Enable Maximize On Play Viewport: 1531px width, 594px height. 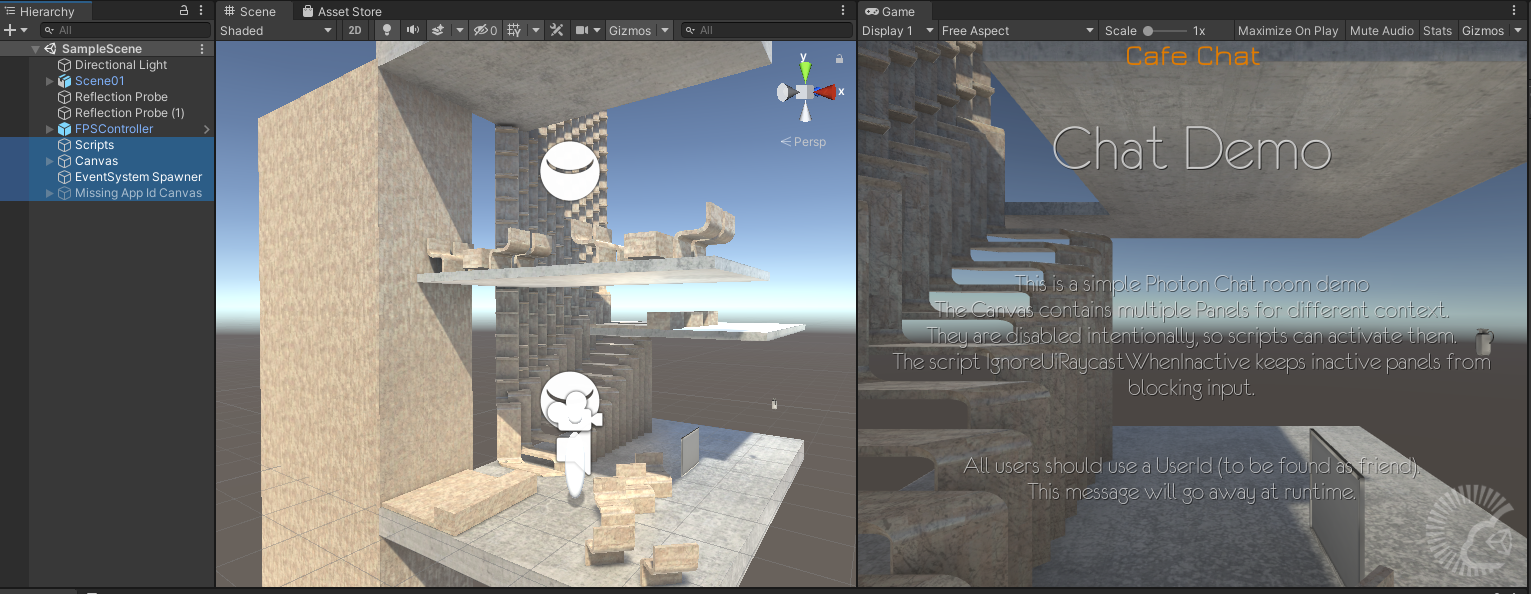1288,30
